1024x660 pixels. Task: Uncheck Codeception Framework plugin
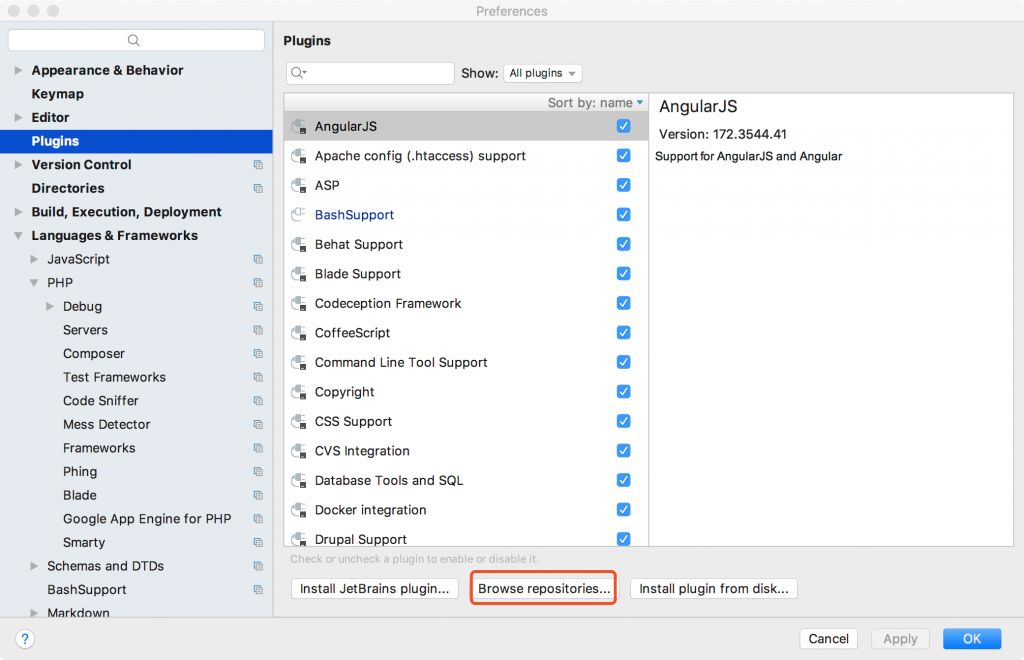pyautogui.click(x=624, y=303)
